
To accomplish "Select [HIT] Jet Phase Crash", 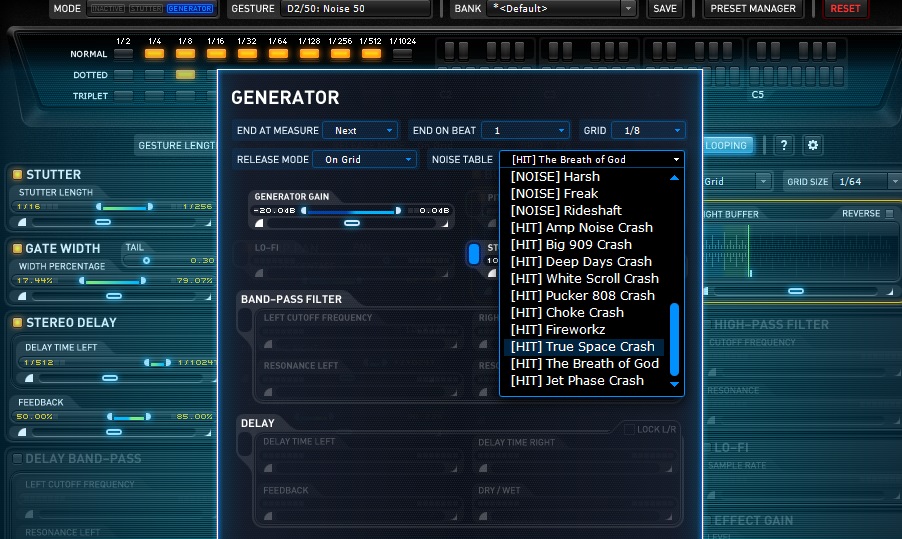I will (x=583, y=380).
